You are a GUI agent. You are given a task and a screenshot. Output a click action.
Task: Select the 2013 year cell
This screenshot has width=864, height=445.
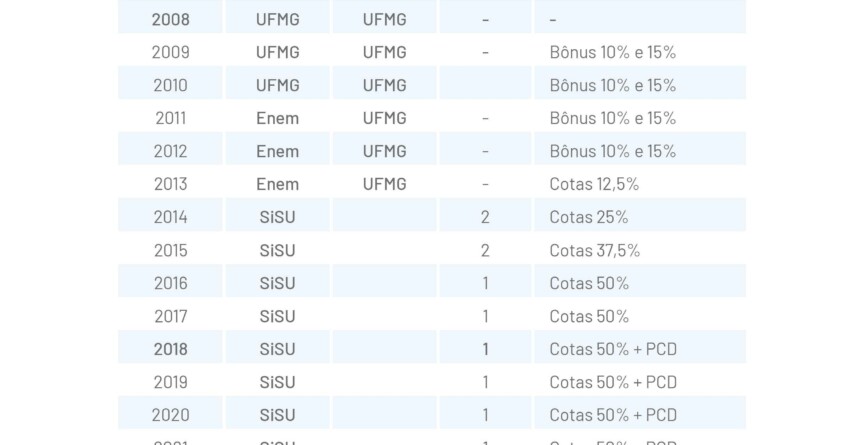[170, 184]
